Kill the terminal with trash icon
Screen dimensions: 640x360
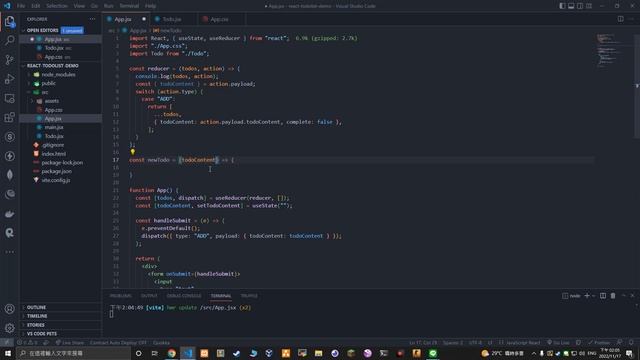(x=613, y=296)
